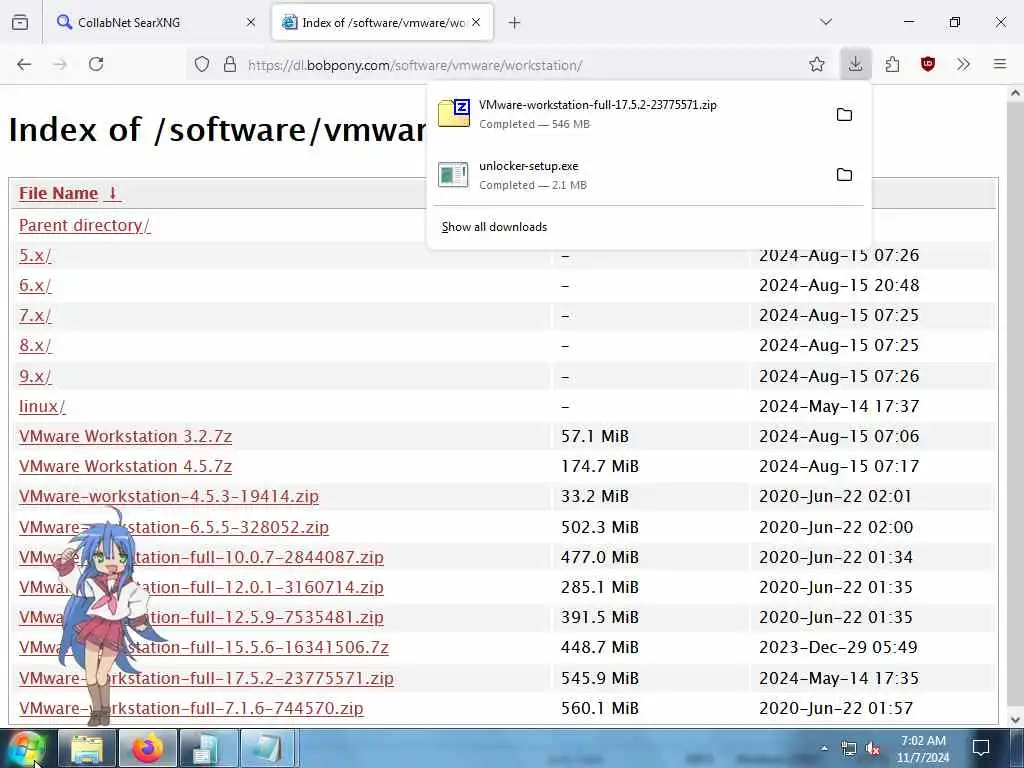
Task: Expand the list all tabs dropdown
Action: [x=825, y=22]
